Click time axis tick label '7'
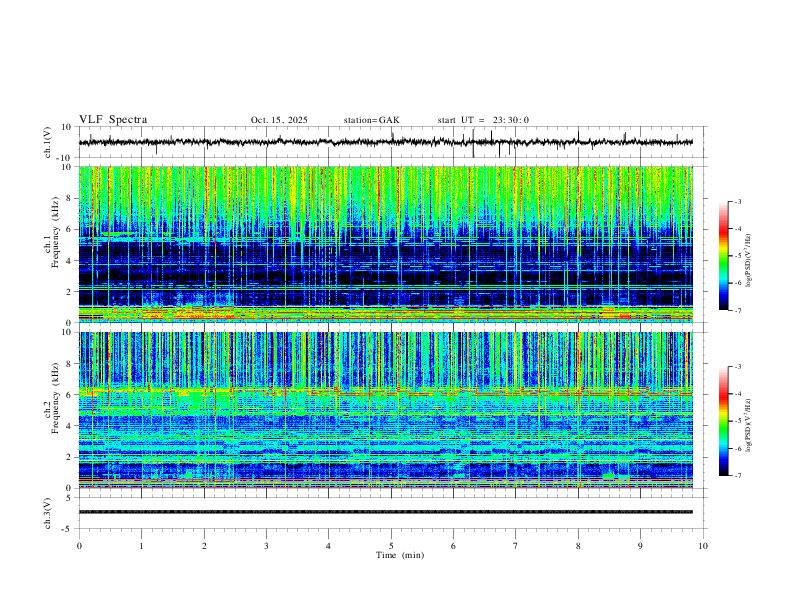Screen dimensions: 792x612 (x=516, y=546)
